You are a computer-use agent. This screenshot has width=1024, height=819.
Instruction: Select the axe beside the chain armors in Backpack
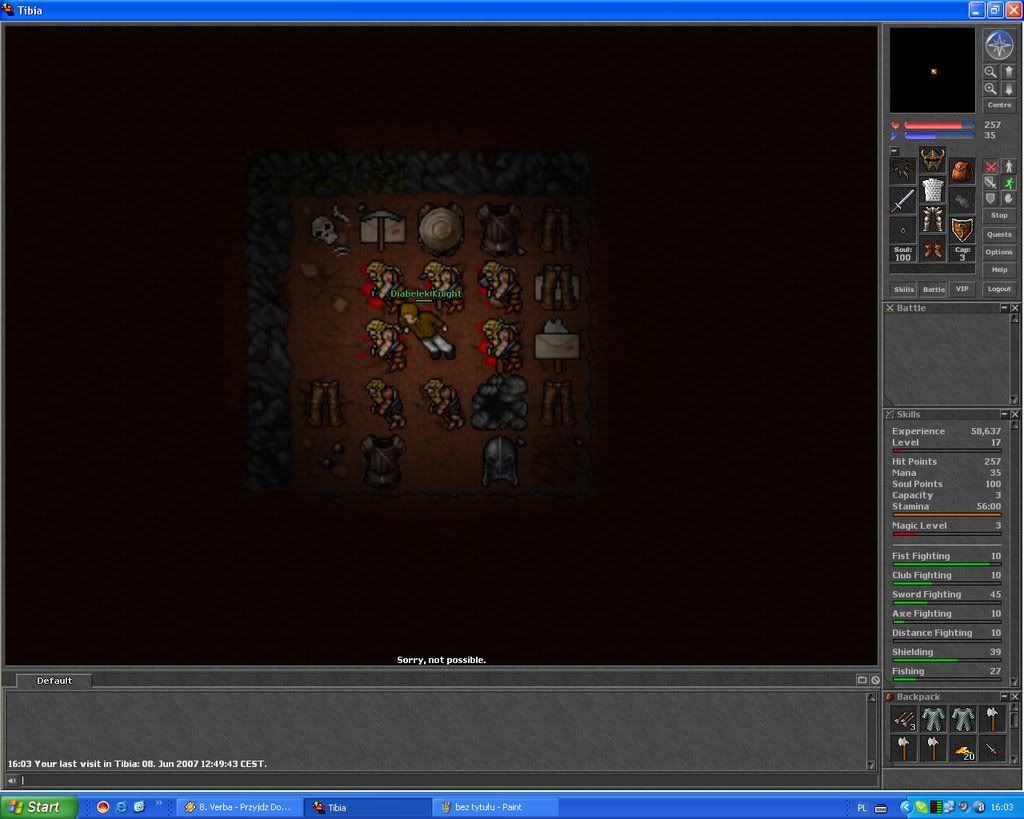(992, 719)
